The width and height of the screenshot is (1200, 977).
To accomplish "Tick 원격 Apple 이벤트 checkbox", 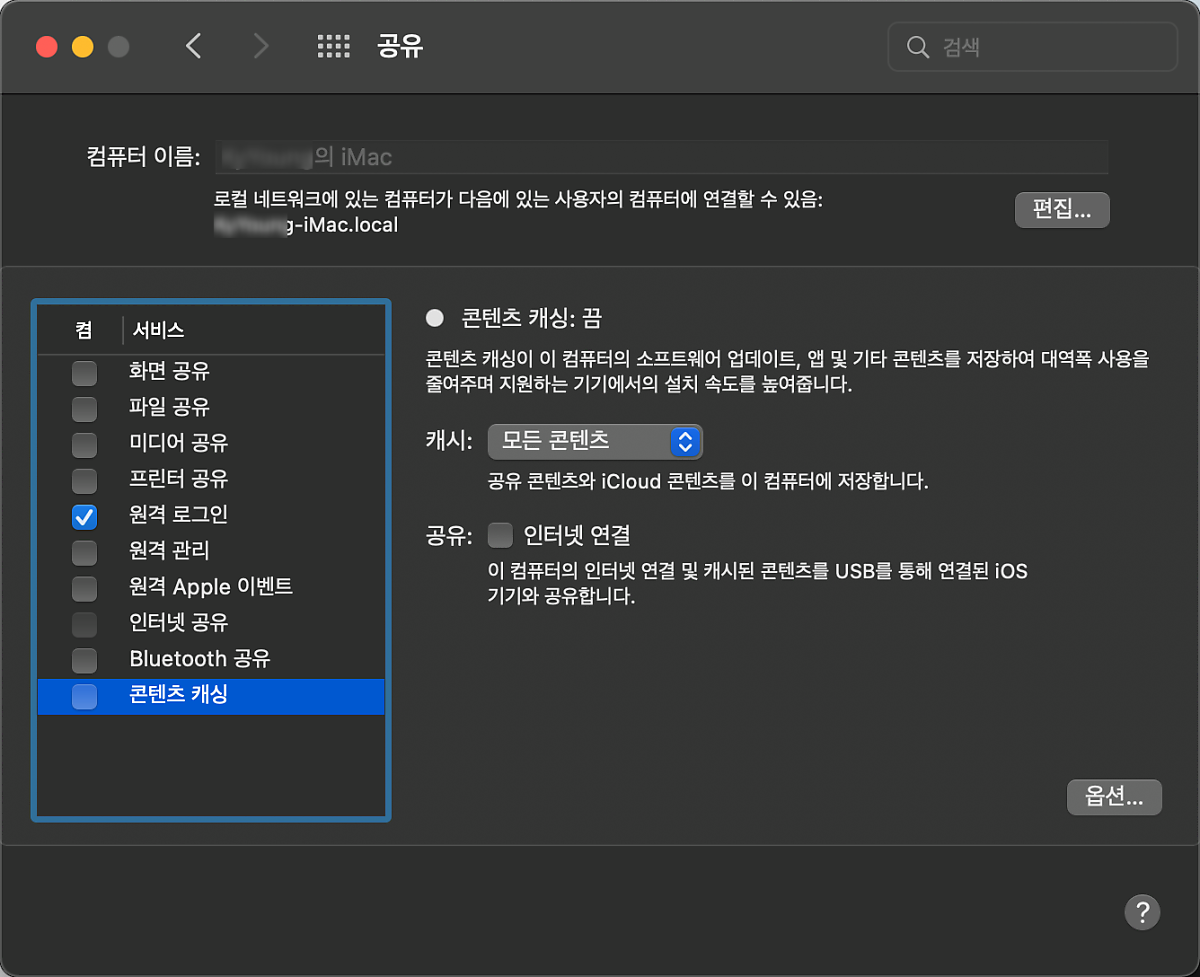I will pos(85,588).
